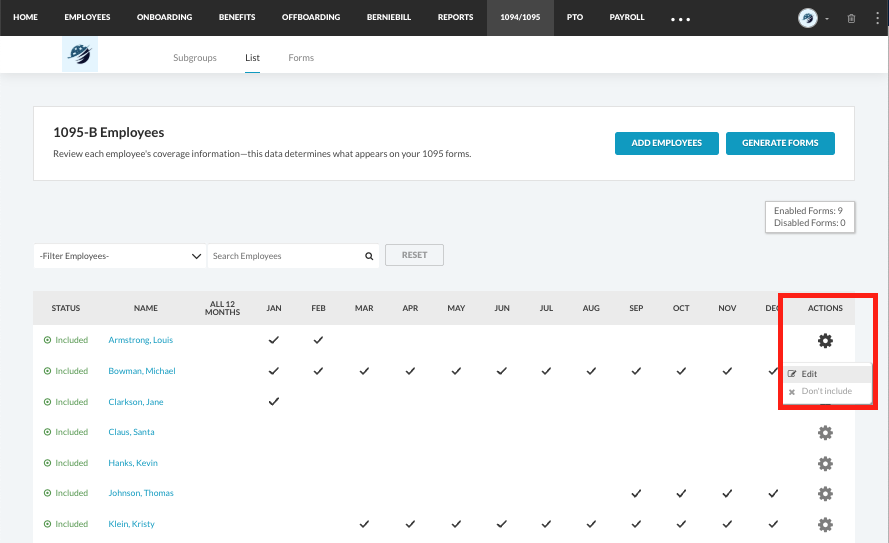The image size is (889, 543).
Task: Open the three-dot more navigation menu
Action: [680, 19]
